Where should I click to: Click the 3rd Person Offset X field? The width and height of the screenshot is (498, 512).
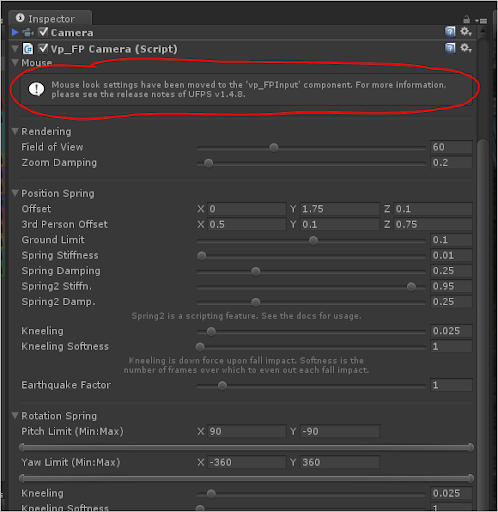(x=247, y=224)
